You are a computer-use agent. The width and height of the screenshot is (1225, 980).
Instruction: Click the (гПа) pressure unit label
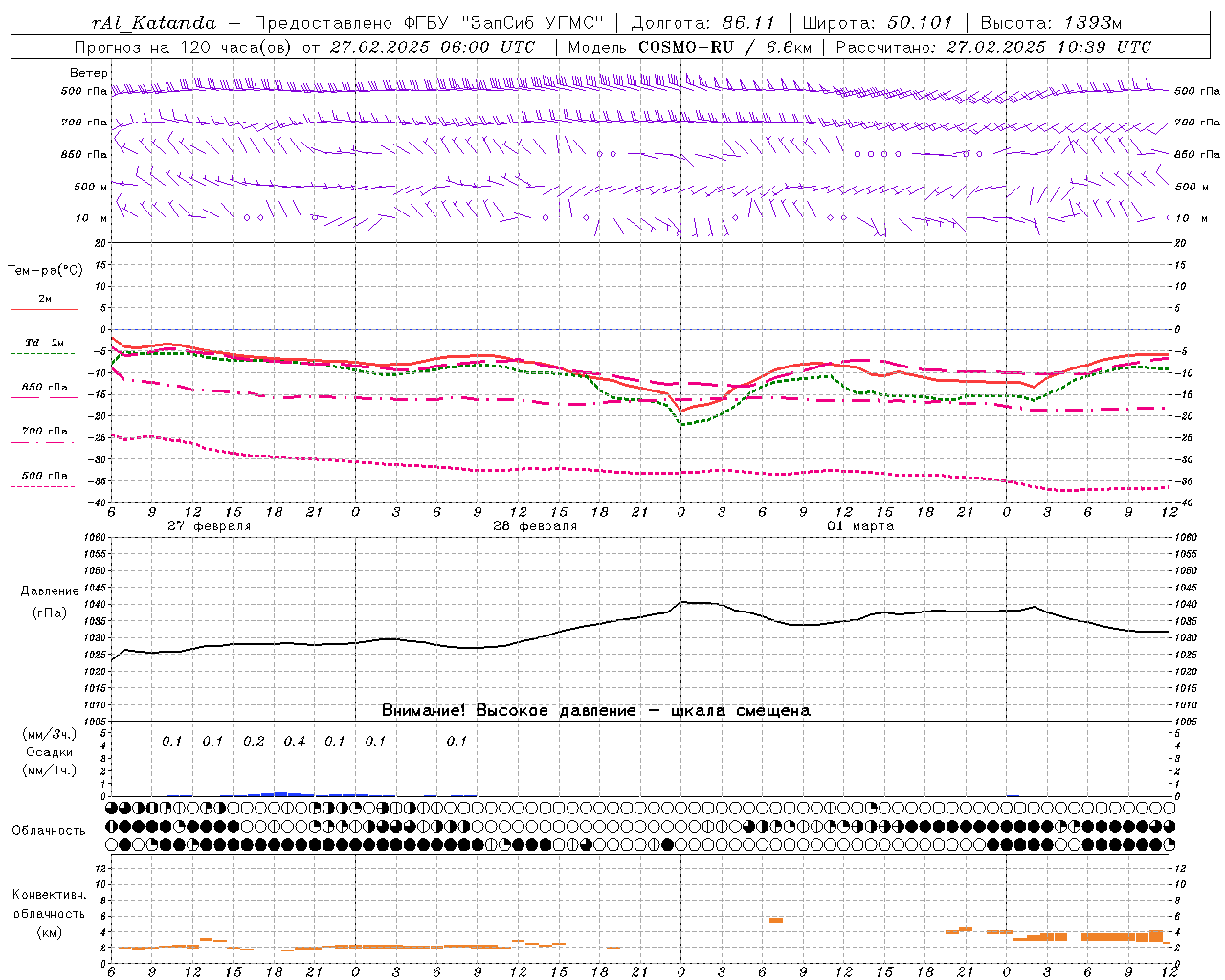[50, 612]
